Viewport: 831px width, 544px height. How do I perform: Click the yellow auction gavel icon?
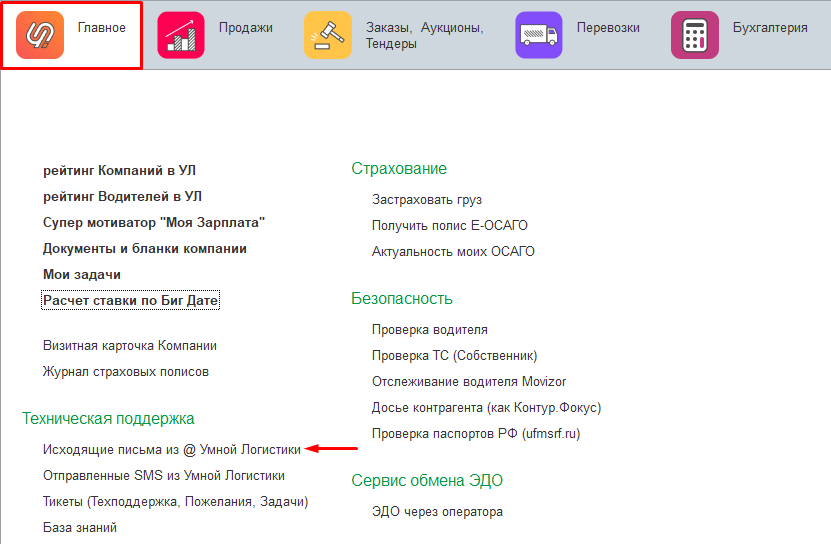pos(328,35)
